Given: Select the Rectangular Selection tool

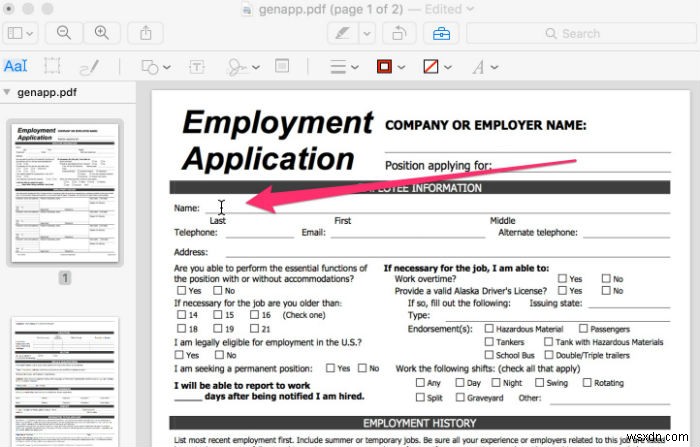Looking at the screenshot, I should coord(52,66).
